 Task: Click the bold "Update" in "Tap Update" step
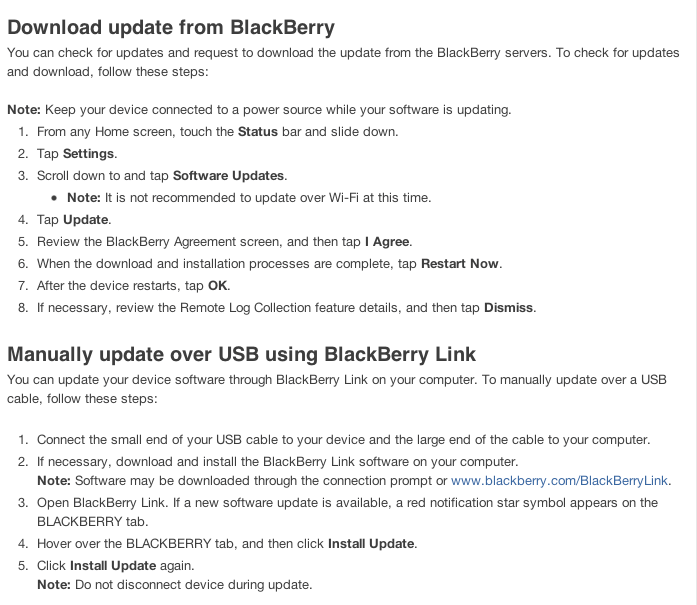click(x=86, y=220)
